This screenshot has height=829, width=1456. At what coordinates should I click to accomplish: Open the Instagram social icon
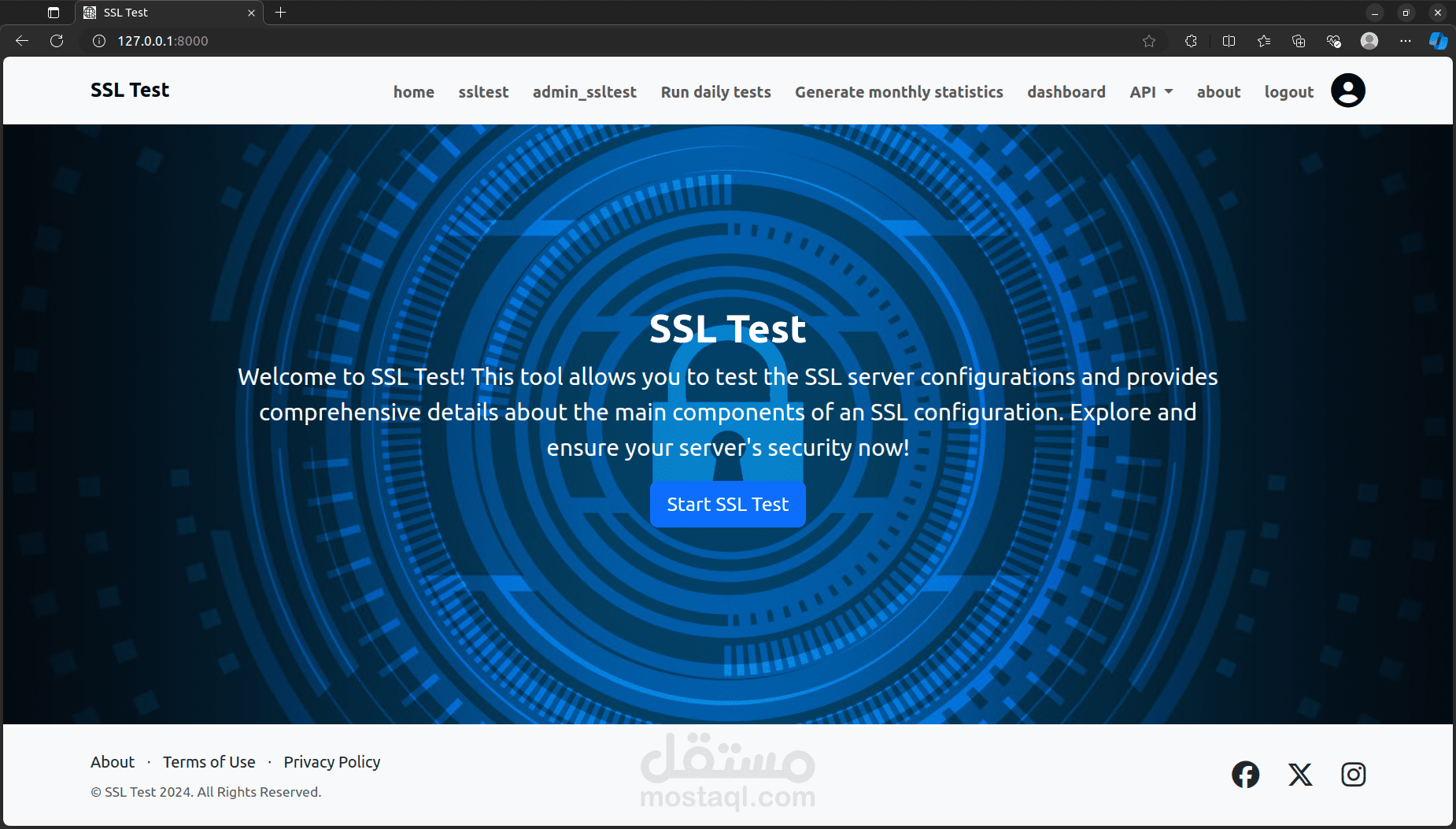coord(1354,775)
